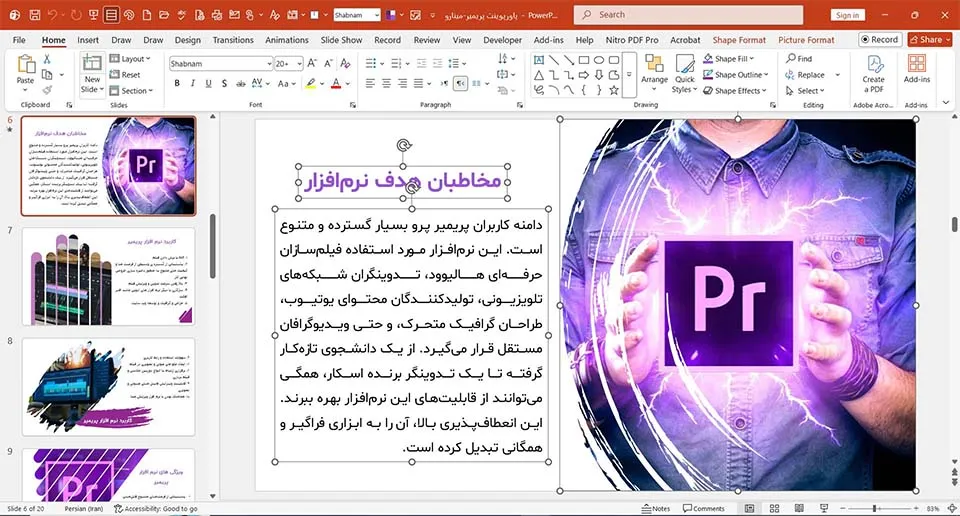
Task: Select the five-point star shape
Action: point(613,91)
